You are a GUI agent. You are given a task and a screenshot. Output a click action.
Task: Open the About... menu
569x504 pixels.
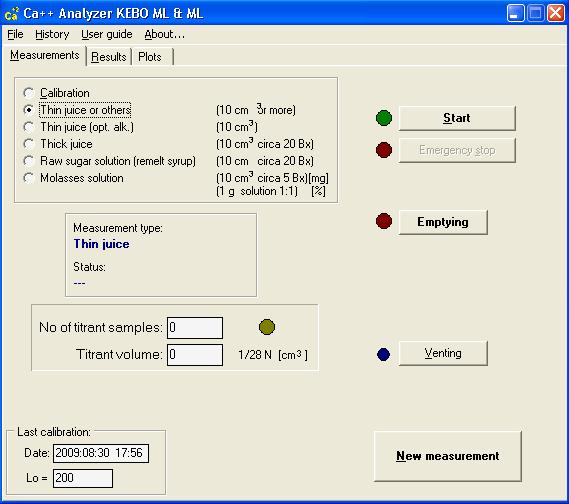[x=164, y=34]
